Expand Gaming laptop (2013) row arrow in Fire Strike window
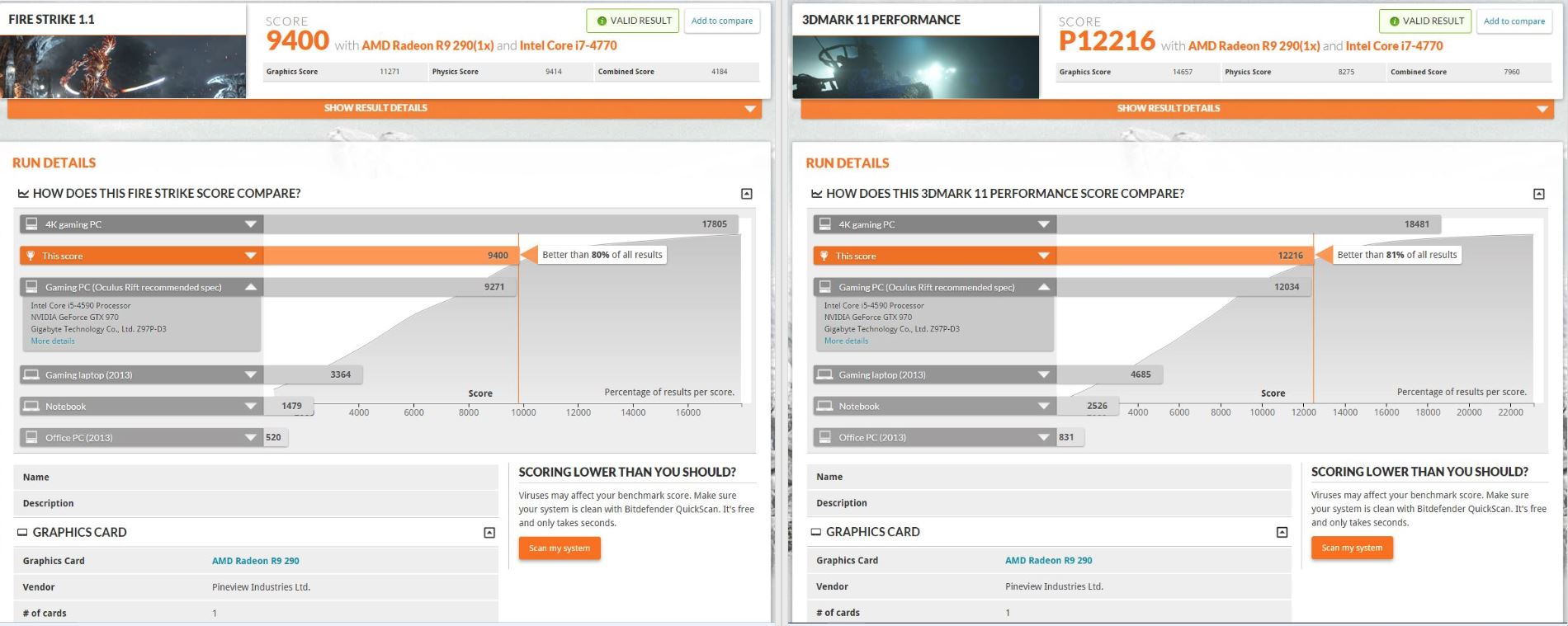This screenshot has width=1568, height=626. [251, 374]
